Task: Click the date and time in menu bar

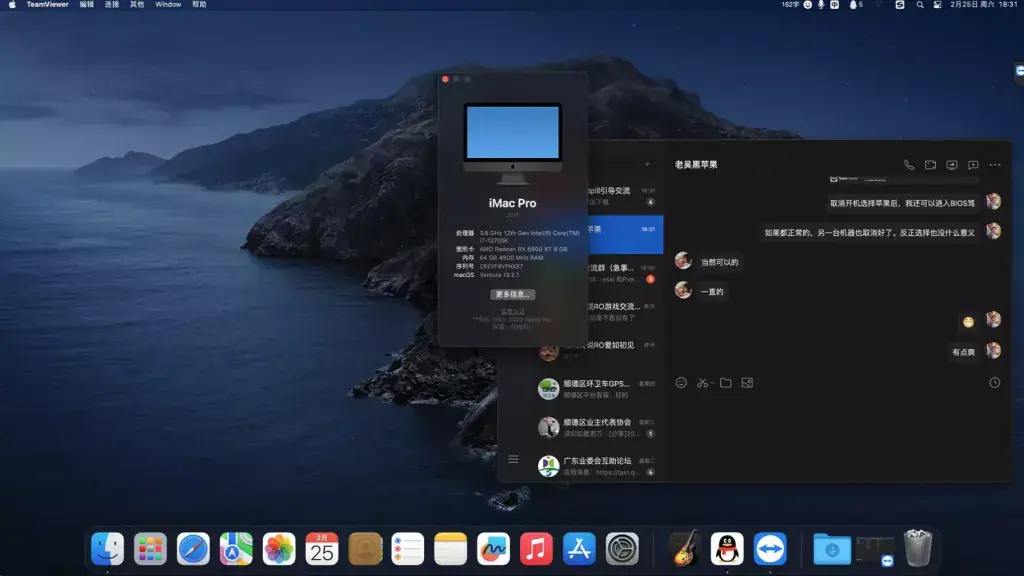Action: point(983,5)
